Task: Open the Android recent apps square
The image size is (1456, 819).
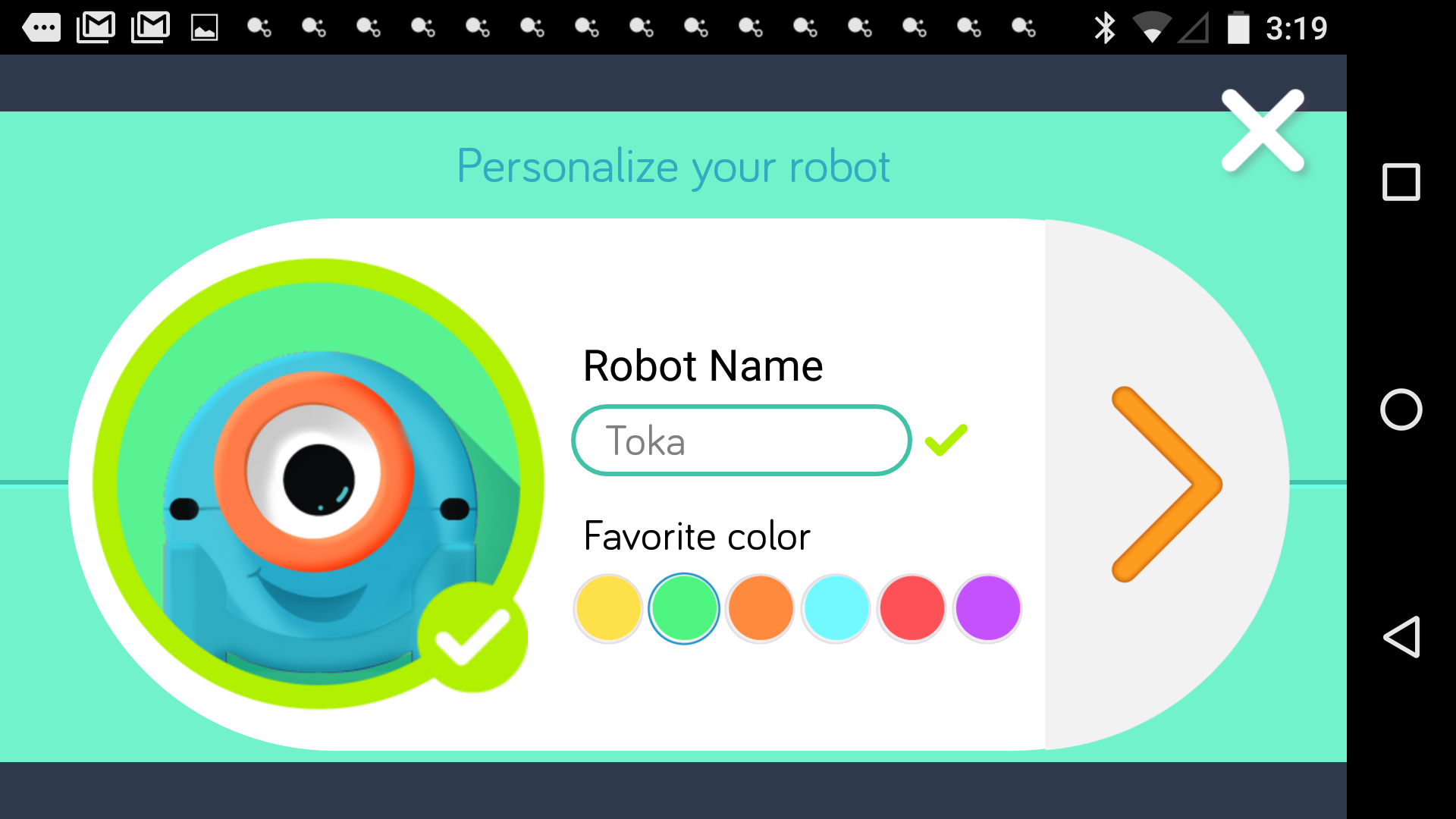Action: (x=1401, y=182)
